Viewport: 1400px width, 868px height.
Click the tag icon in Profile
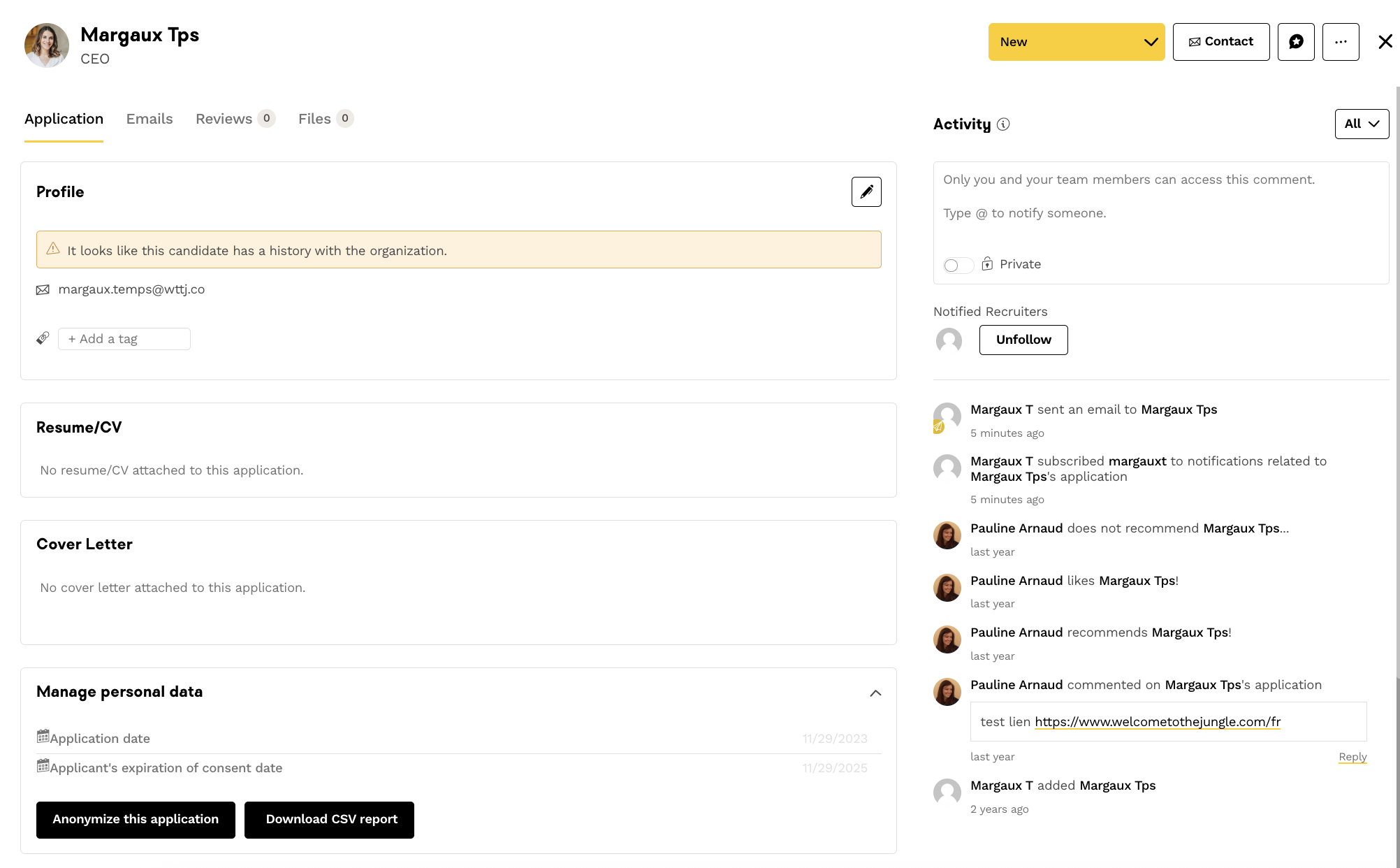43,339
